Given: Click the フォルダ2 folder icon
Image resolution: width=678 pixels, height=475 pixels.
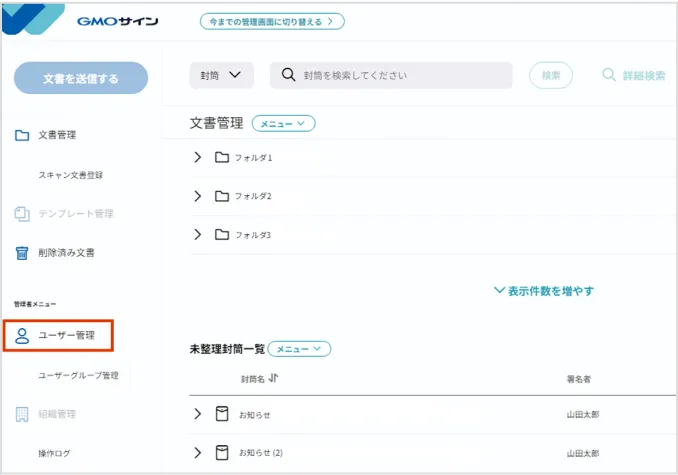Looking at the screenshot, I should (x=222, y=196).
